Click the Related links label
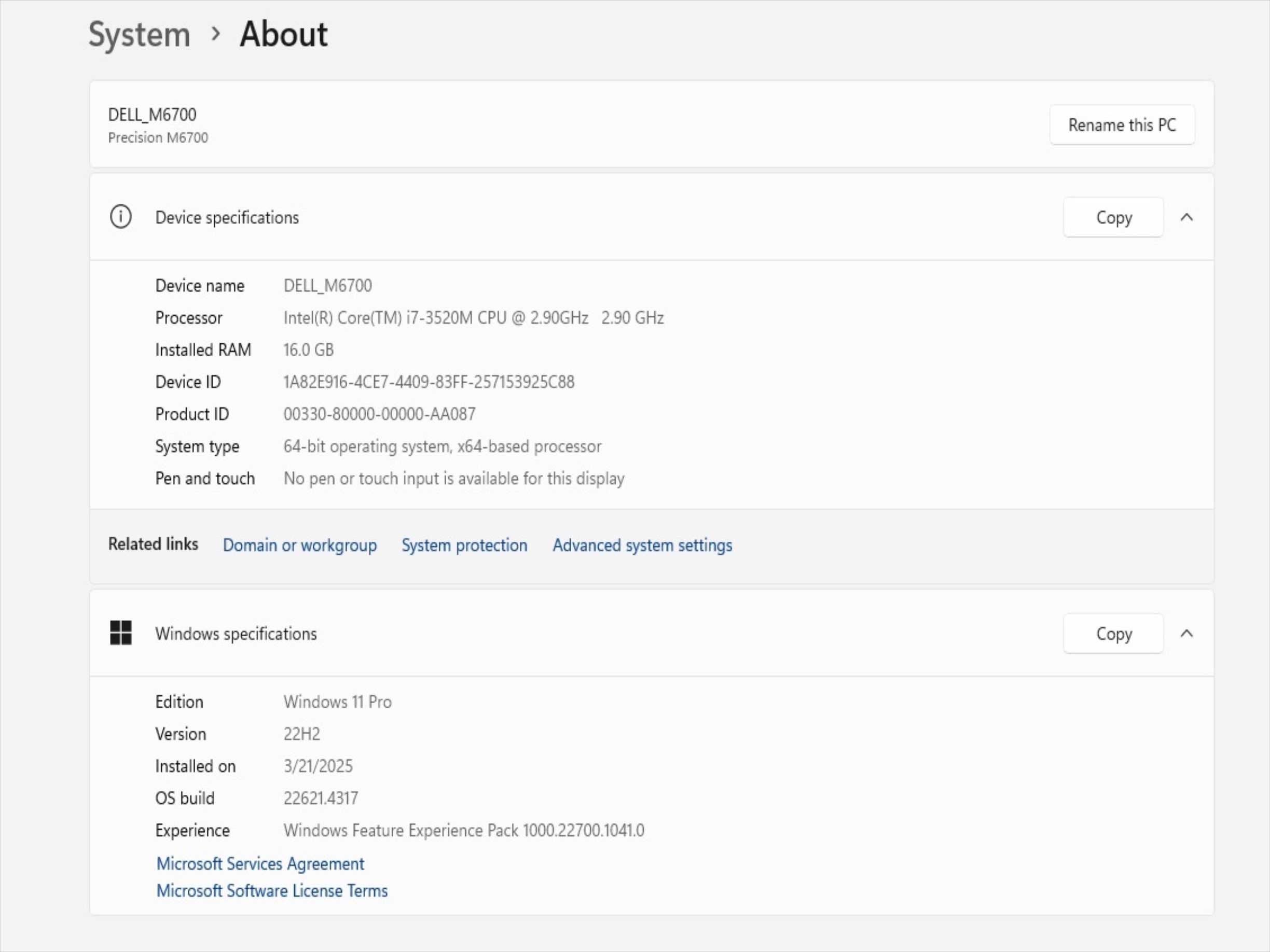 pyautogui.click(x=153, y=543)
